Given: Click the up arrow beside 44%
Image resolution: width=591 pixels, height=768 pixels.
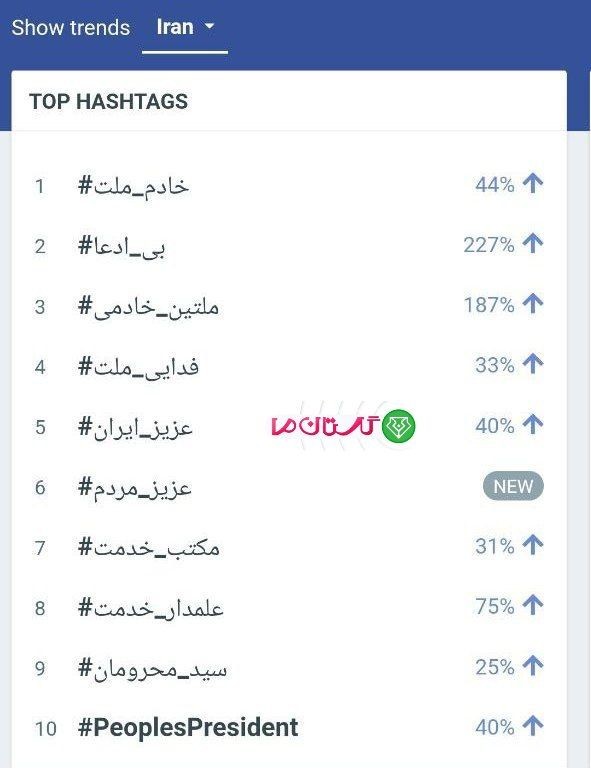Looking at the screenshot, I should pos(533,184).
